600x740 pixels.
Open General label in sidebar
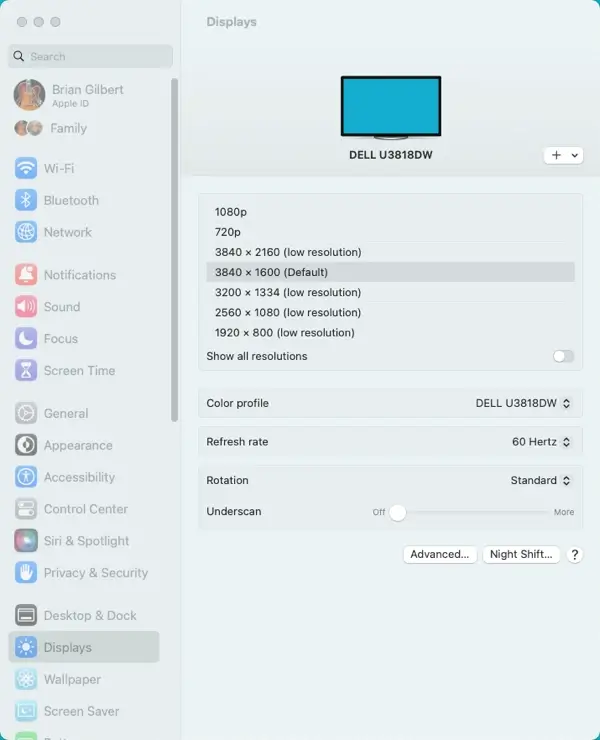tap(66, 413)
